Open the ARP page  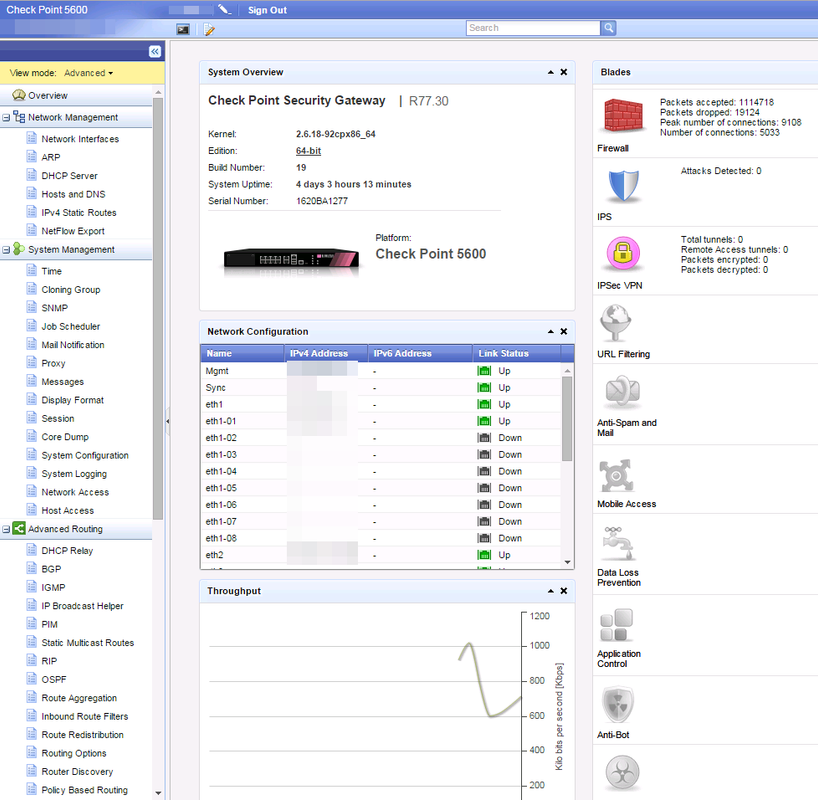51,157
